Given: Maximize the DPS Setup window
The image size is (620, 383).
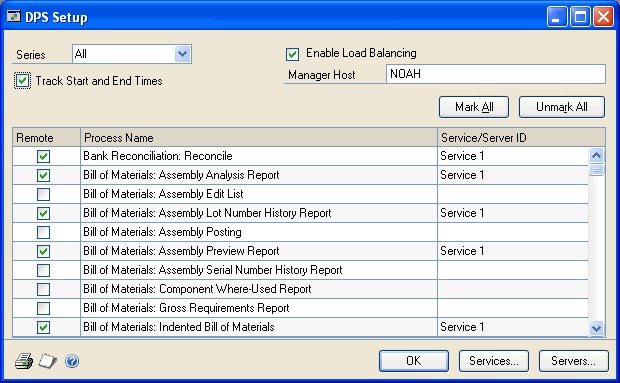Looking at the screenshot, I should (x=580, y=17).
